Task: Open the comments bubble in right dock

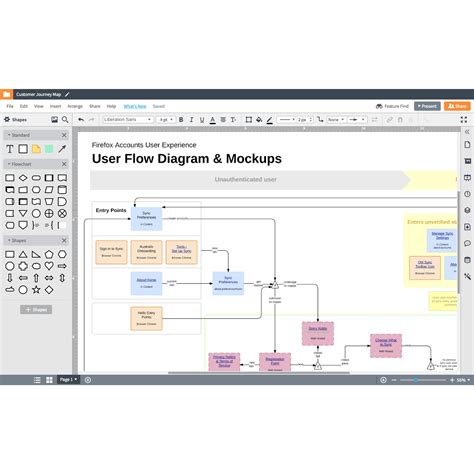Action: point(467,243)
